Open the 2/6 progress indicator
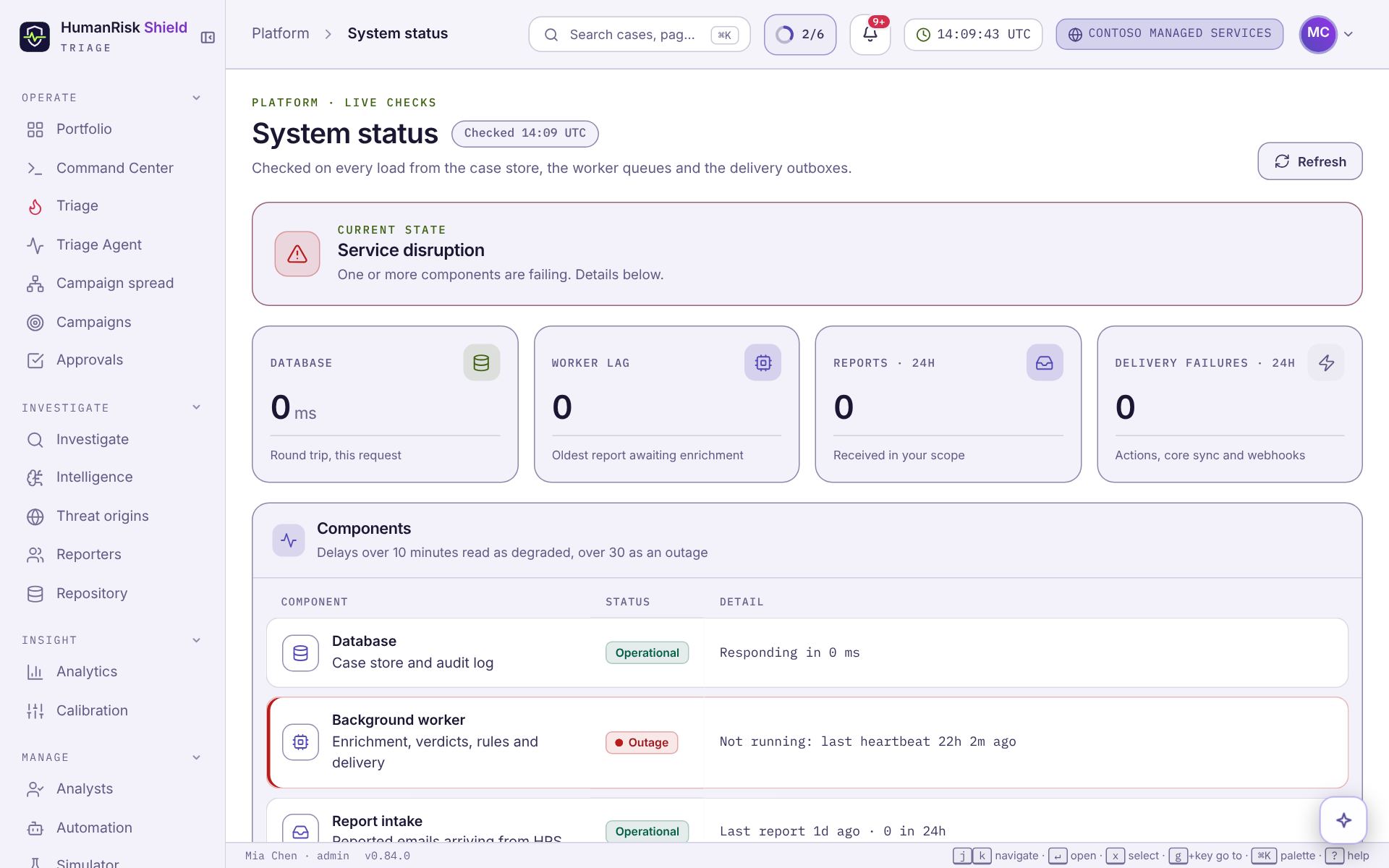Viewport: 1389px width, 868px height. coord(799,34)
